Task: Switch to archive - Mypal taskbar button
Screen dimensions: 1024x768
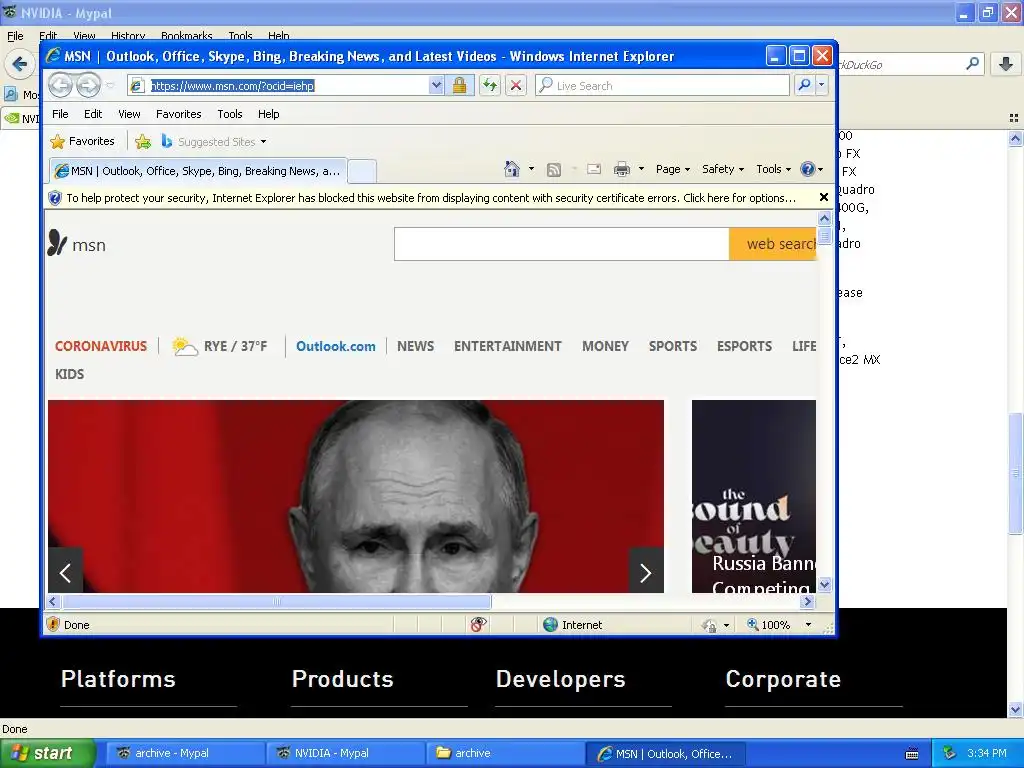Action: 183,753
